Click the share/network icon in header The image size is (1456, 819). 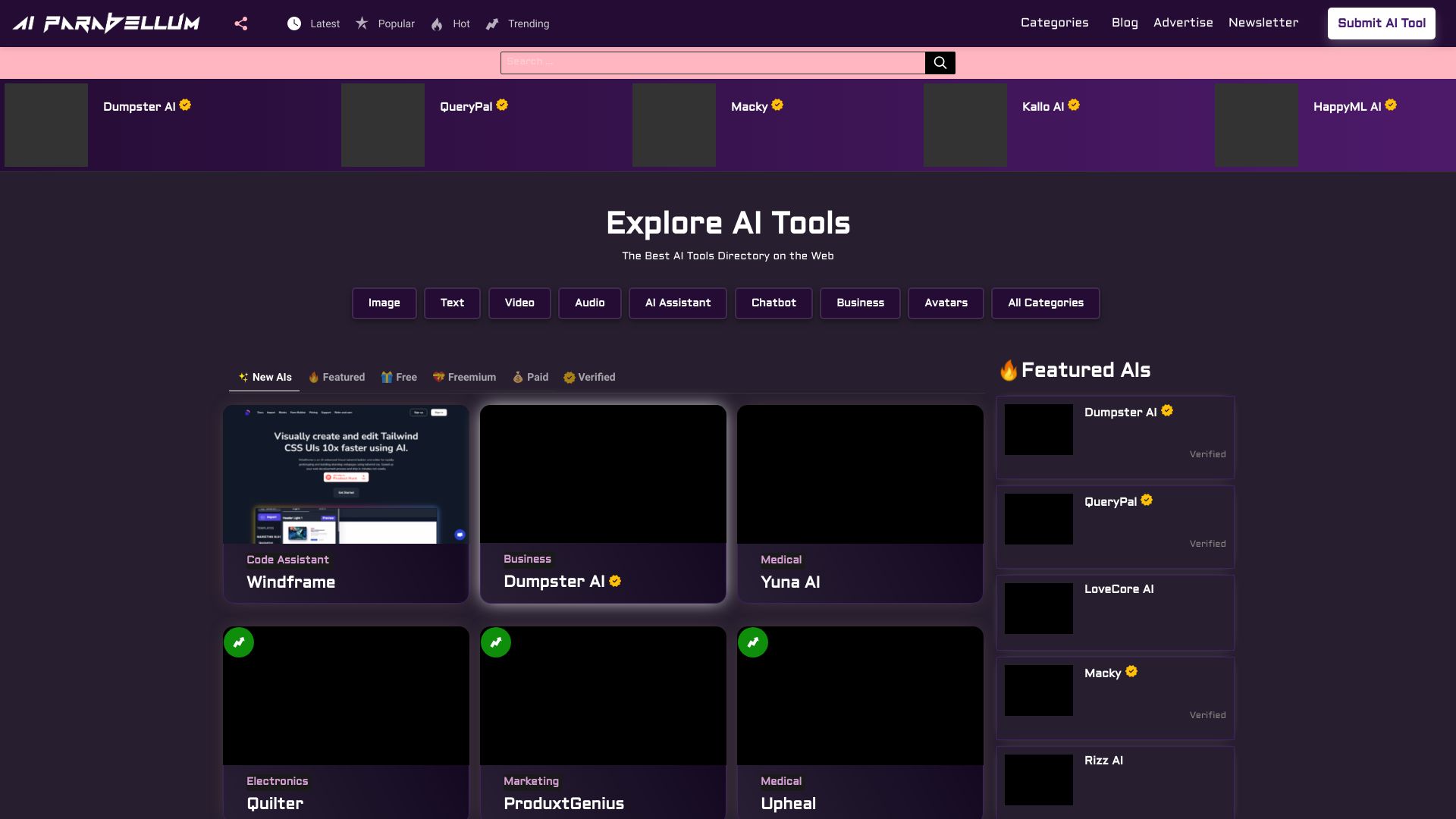coord(240,23)
